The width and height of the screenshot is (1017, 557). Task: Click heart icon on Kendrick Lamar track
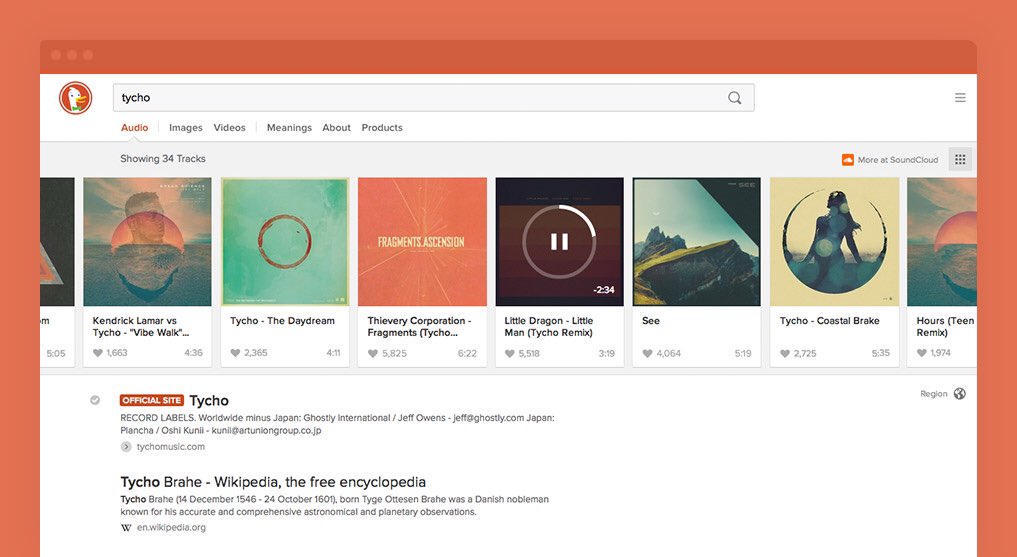[98, 353]
